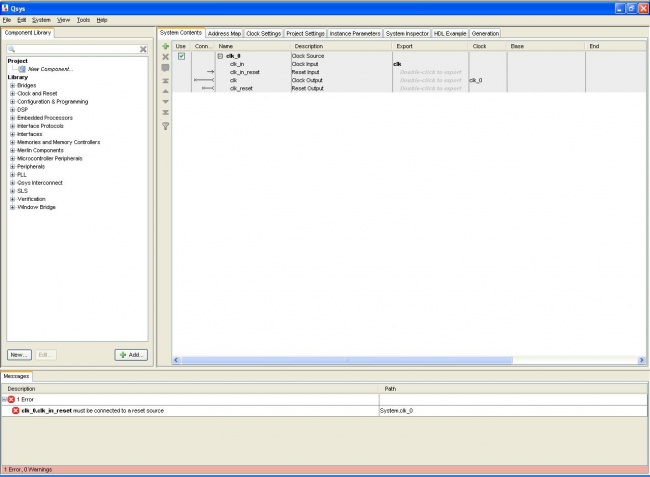Viewport: 650px width, 477px height.
Task: Select the Merlin Components tree item
Action: click(40, 150)
